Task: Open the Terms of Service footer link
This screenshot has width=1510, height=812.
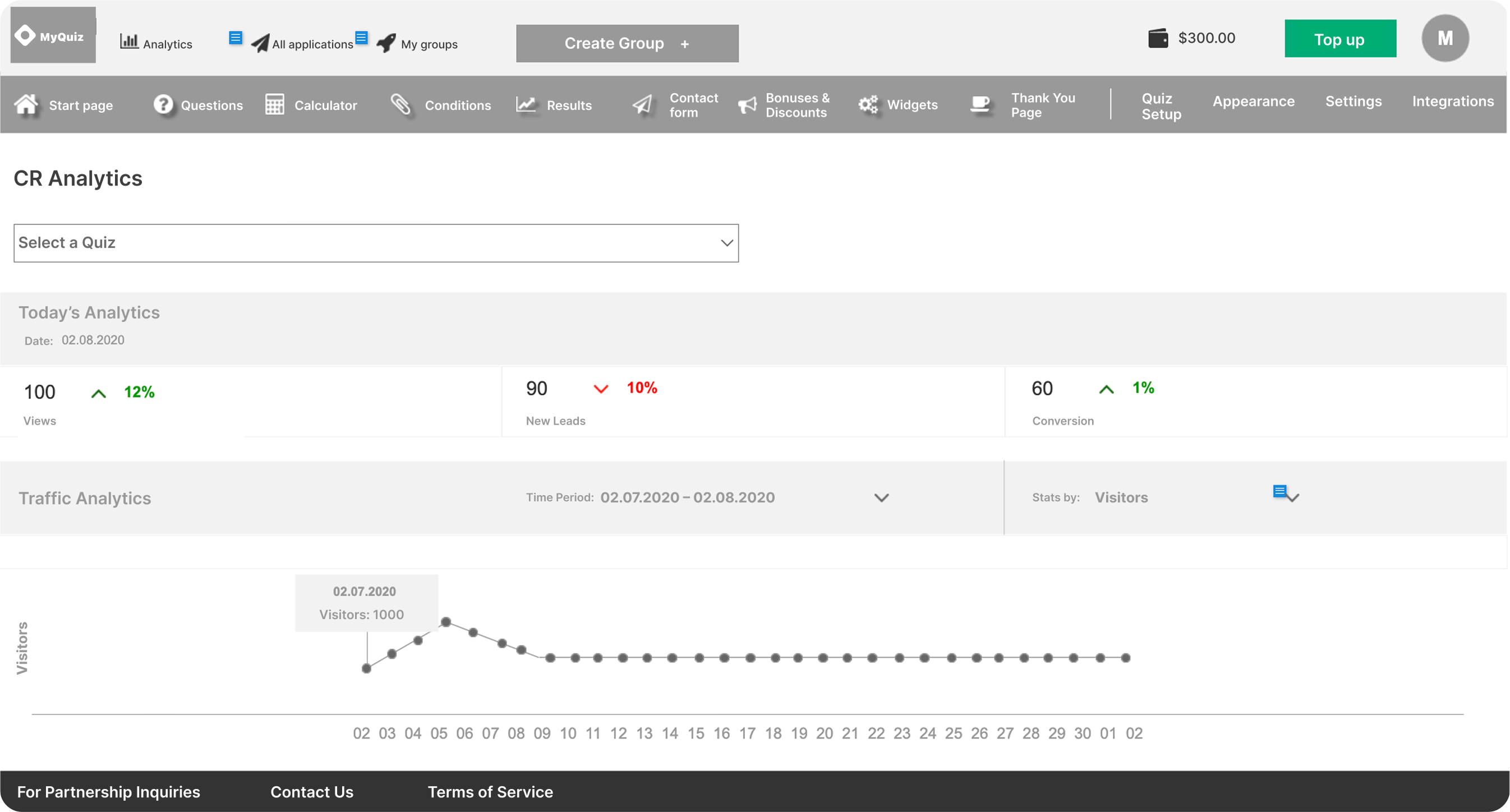Action: click(490, 791)
